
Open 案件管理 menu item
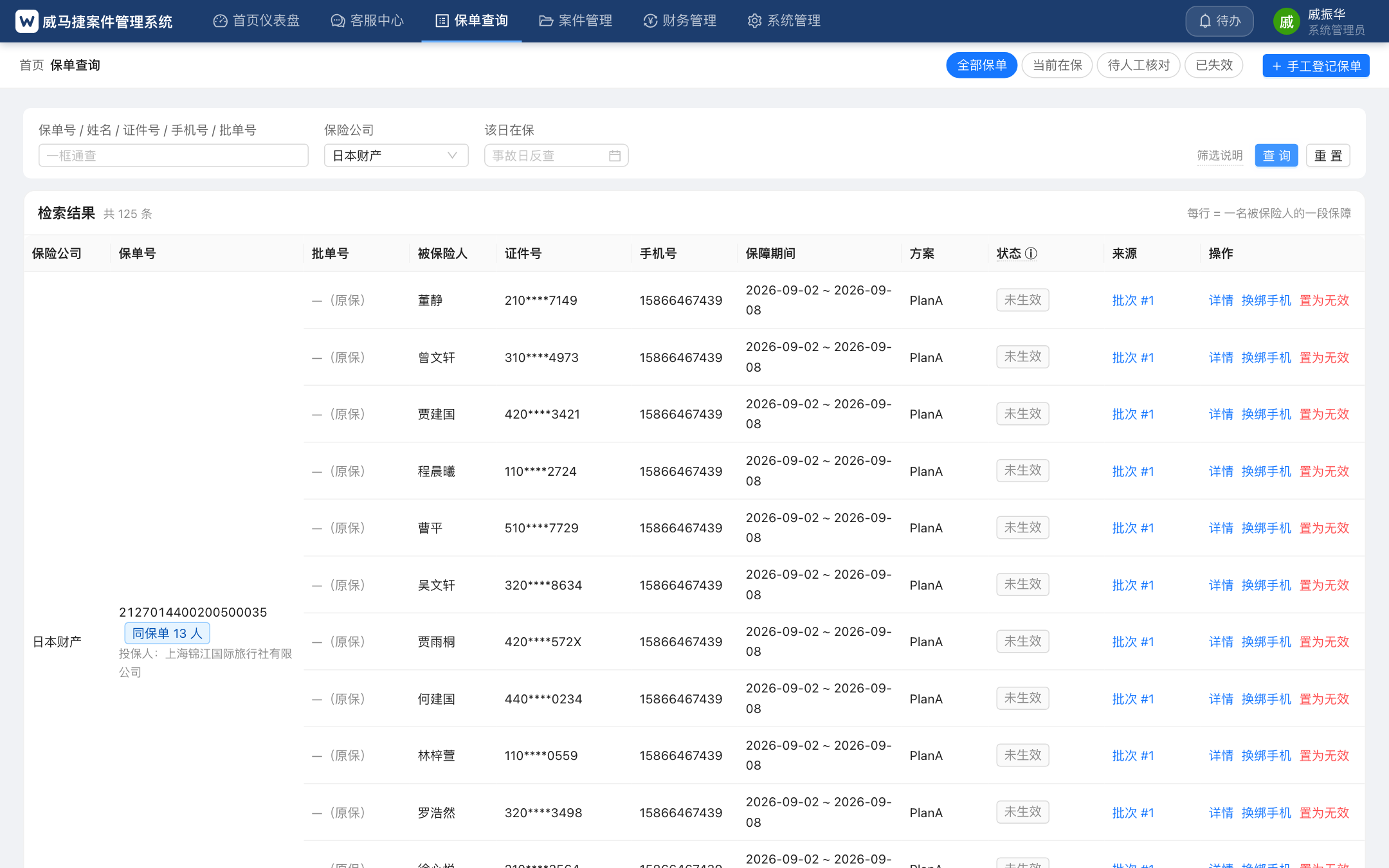coord(576,21)
